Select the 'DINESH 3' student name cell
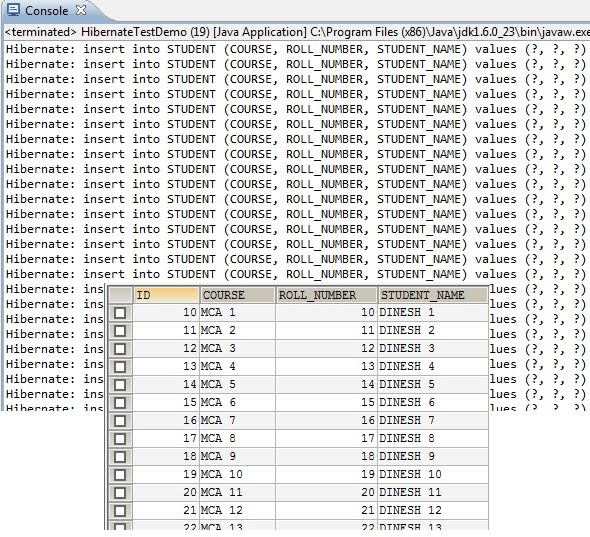The height and width of the screenshot is (537, 590). pyautogui.click(x=433, y=348)
